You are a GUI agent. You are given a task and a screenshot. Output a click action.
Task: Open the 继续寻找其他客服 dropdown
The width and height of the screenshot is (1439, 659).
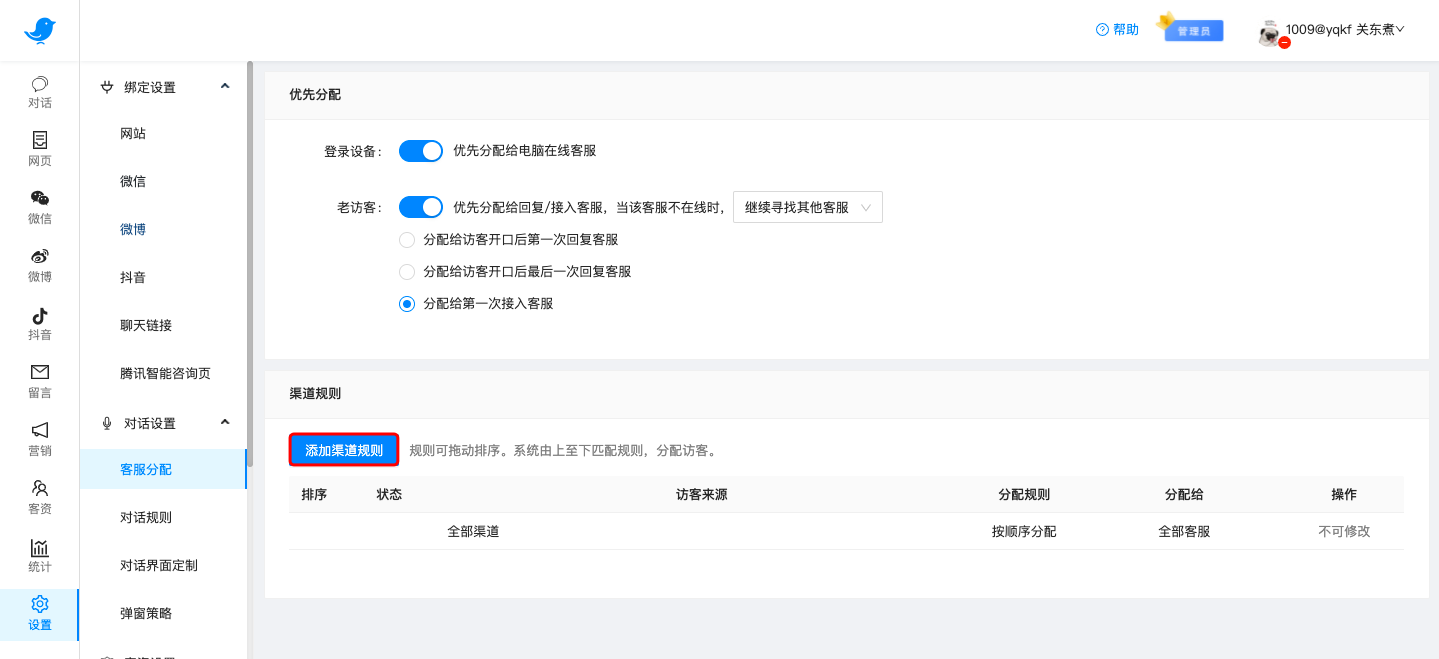[807, 206]
